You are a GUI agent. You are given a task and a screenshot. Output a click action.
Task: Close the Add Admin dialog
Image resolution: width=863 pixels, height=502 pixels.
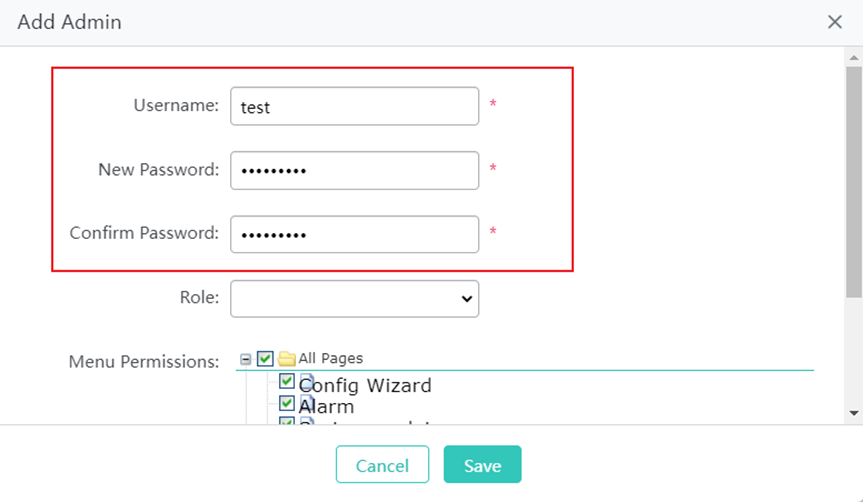(835, 22)
